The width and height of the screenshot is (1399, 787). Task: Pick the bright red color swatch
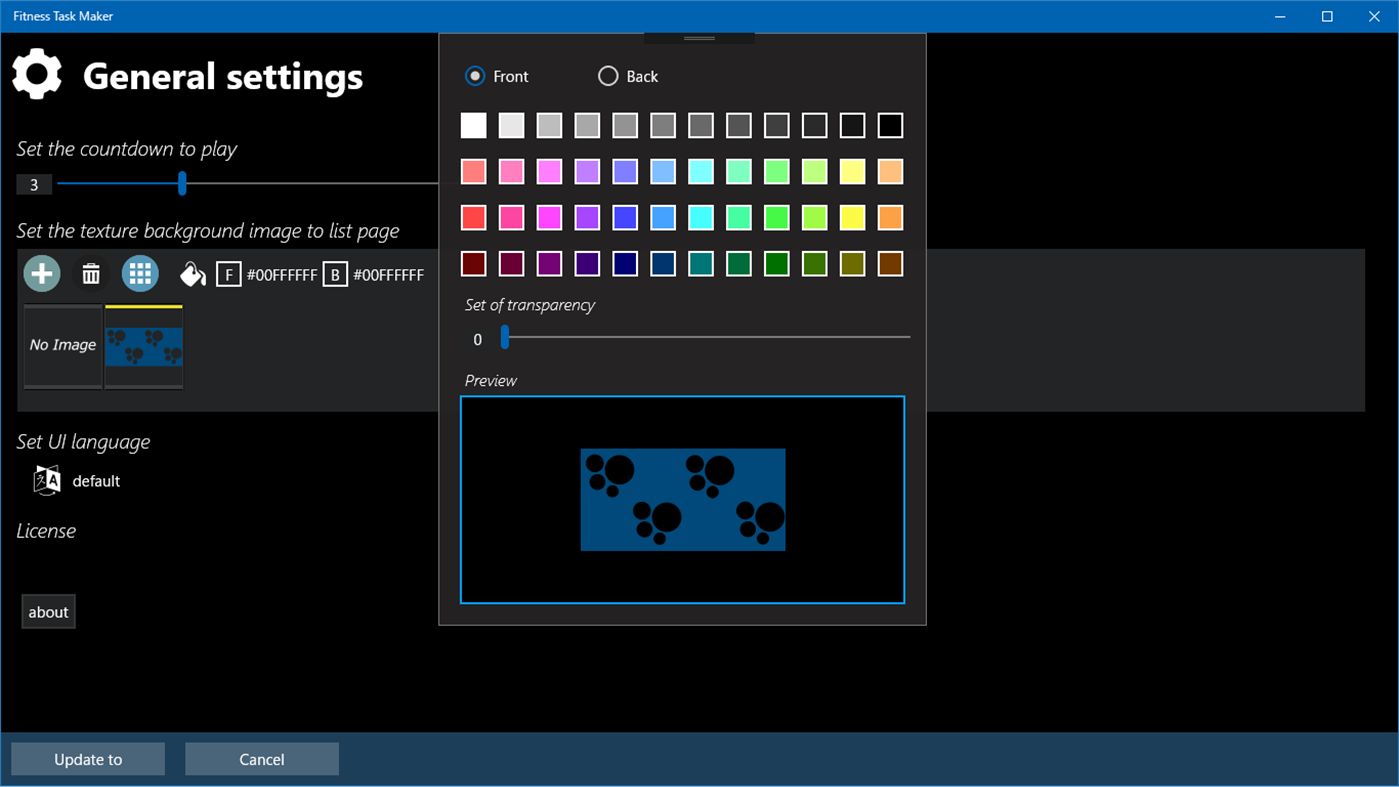474,217
